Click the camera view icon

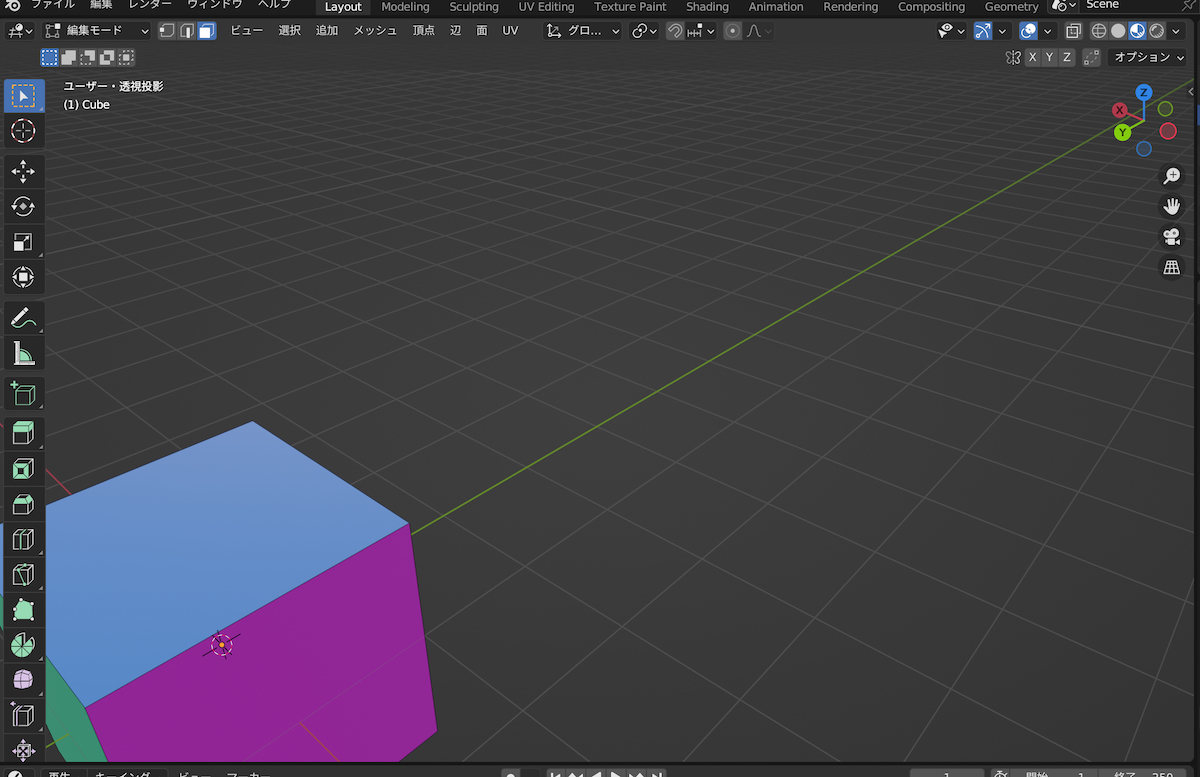tap(1171, 237)
